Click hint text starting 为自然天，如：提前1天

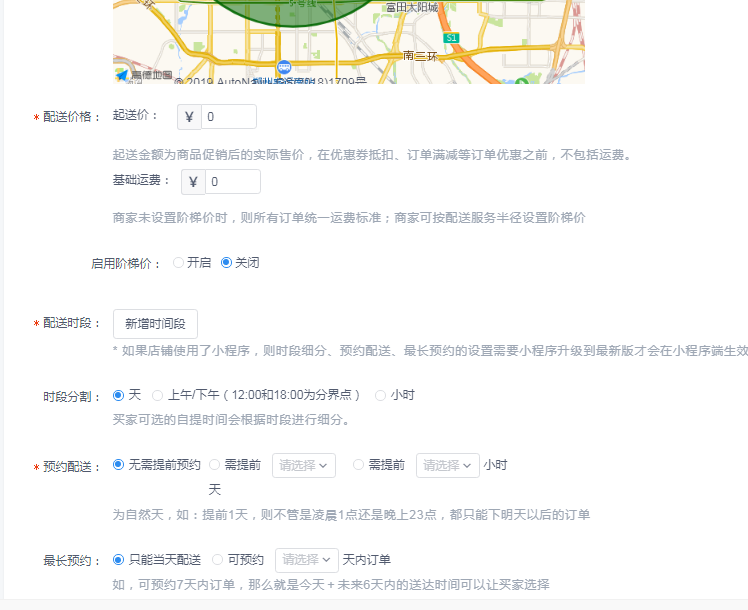(x=351, y=515)
